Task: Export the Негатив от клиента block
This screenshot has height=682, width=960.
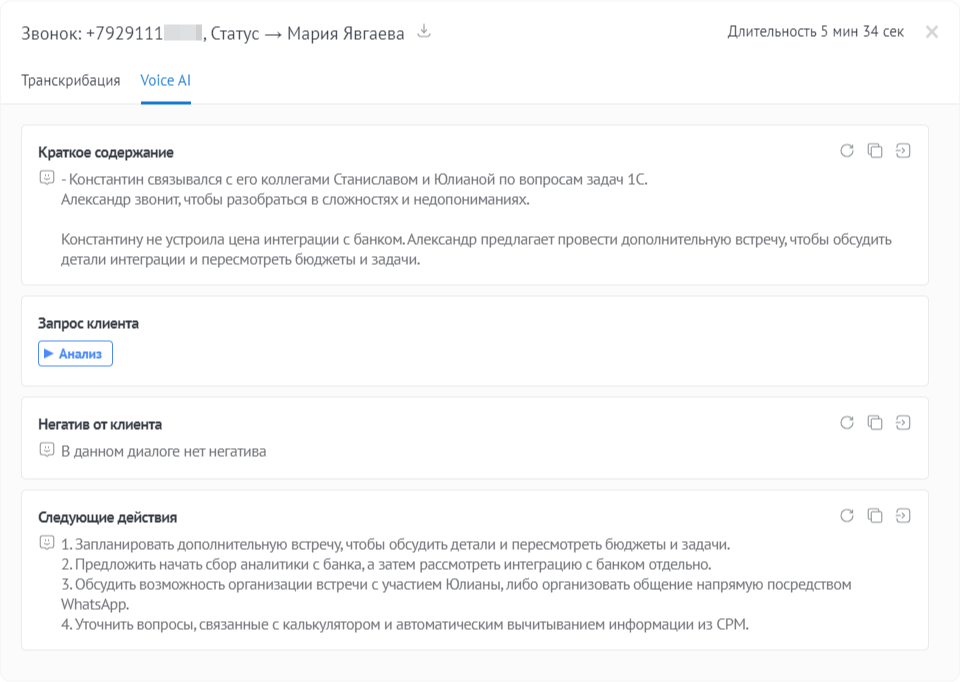Action: point(903,422)
